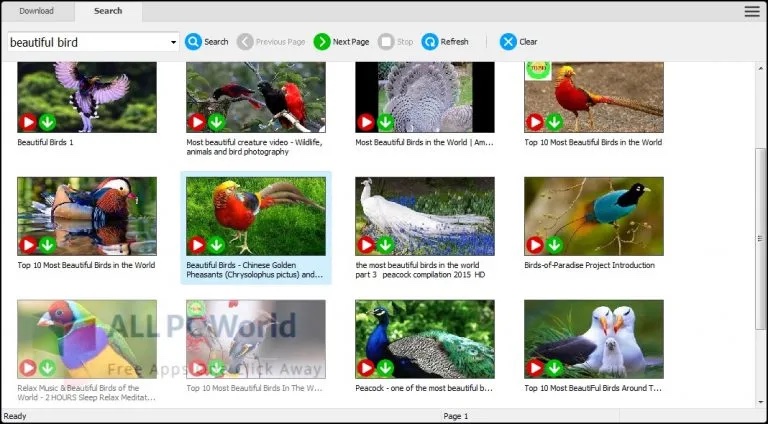Expand the search history dropdown arrow
This screenshot has width=768, height=424.
173,42
